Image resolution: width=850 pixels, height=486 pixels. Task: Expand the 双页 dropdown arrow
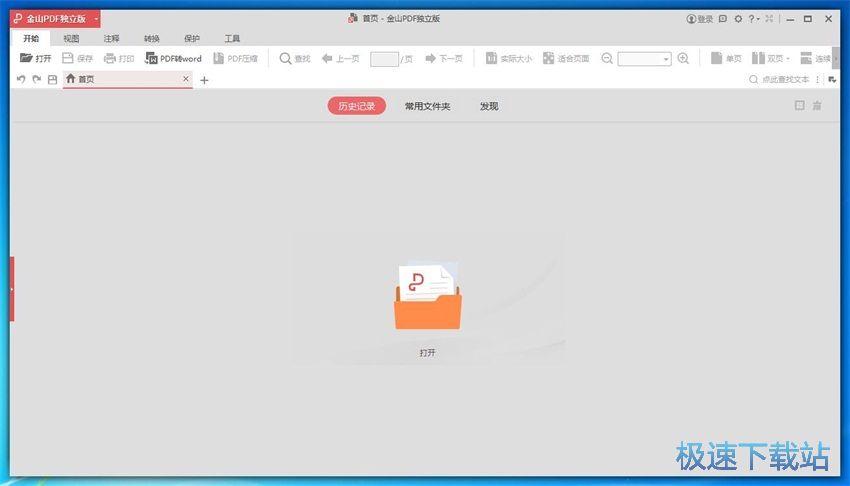(787, 59)
